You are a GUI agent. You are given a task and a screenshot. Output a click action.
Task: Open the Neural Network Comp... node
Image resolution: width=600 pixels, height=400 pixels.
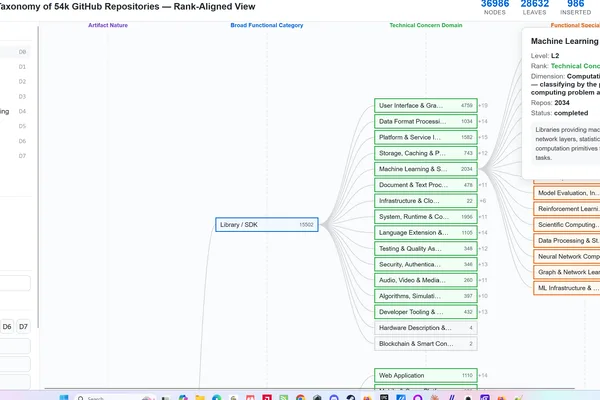pos(567,256)
